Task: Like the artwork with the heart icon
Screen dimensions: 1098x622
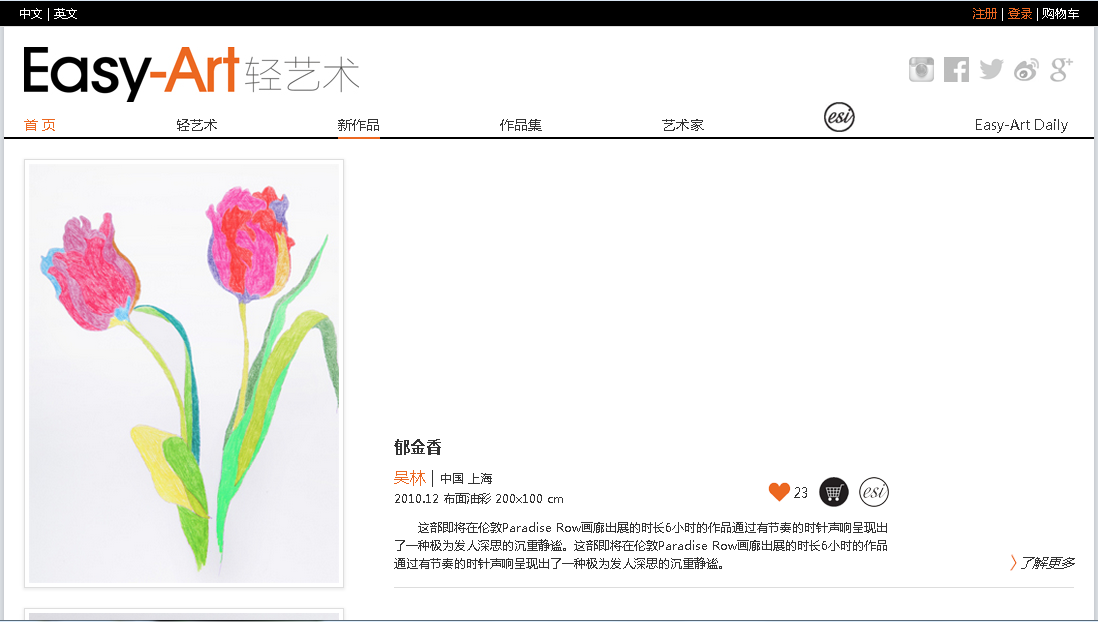Action: [779, 492]
